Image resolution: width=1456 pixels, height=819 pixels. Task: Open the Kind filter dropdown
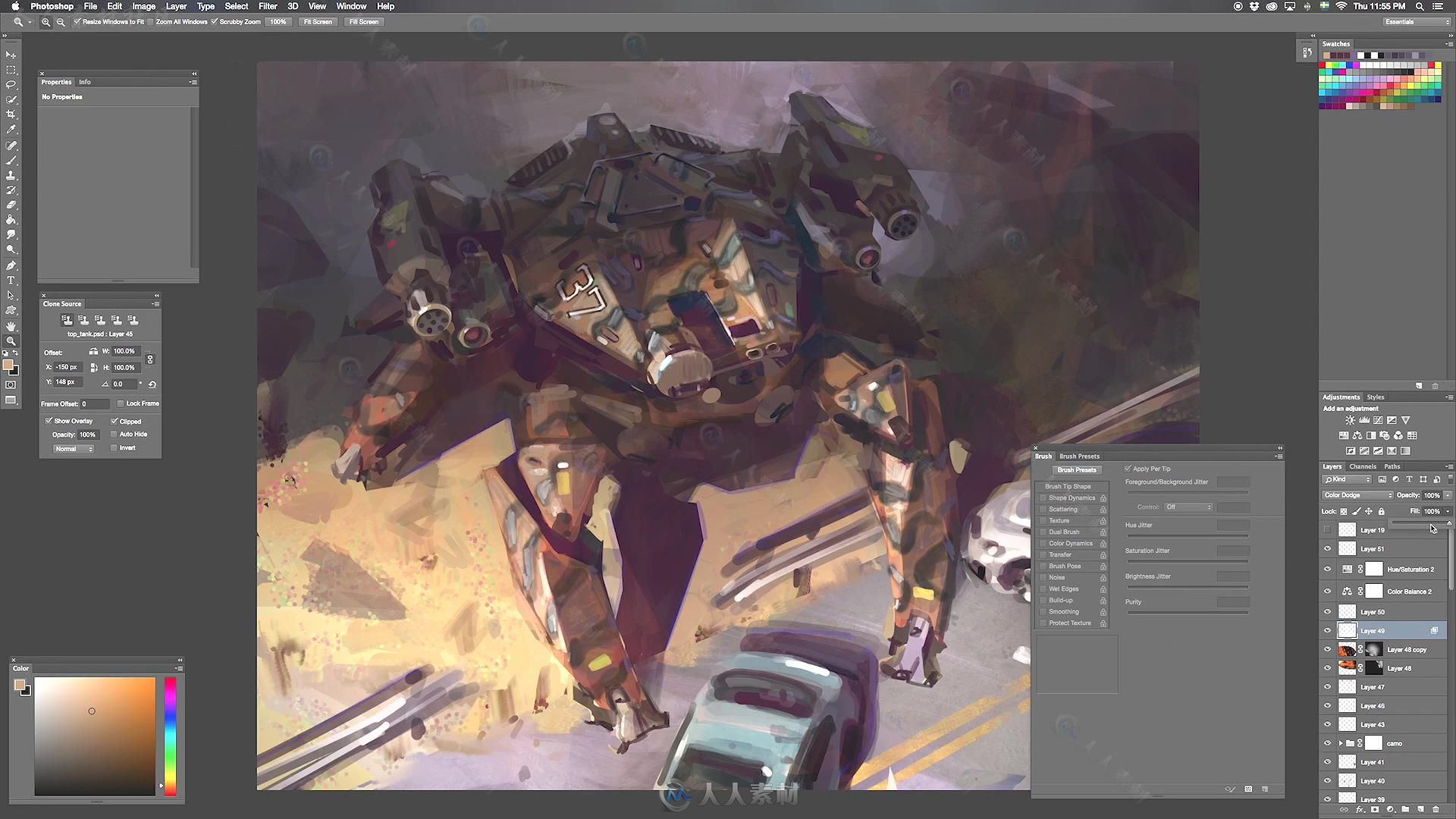point(1347,479)
